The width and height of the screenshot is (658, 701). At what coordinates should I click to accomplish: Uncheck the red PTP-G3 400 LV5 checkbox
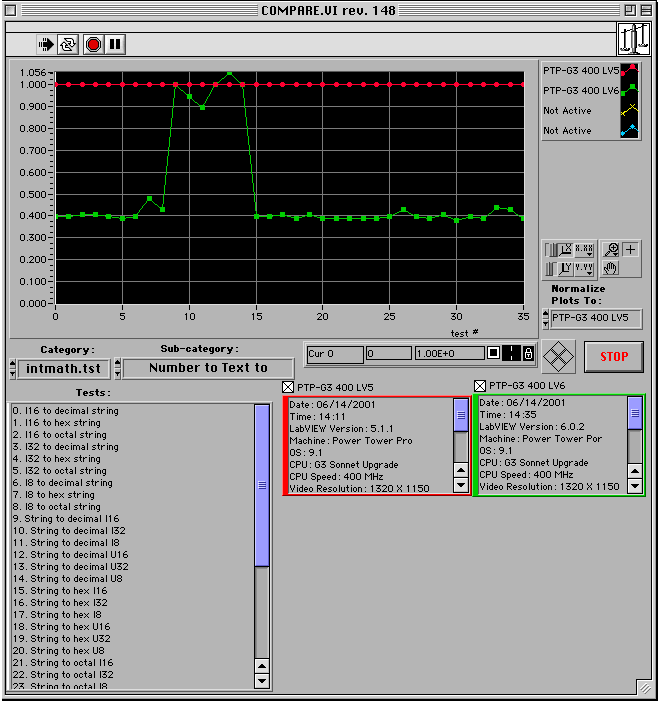pos(289,386)
